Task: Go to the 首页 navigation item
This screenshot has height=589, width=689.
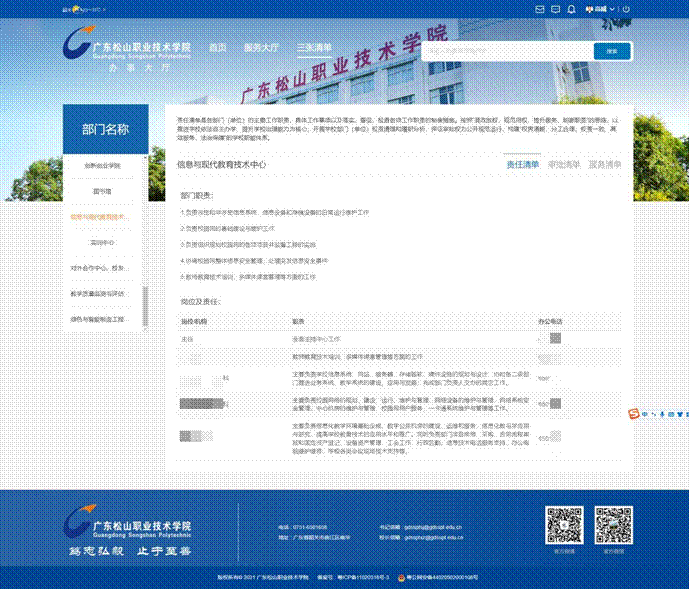Action: [218, 47]
